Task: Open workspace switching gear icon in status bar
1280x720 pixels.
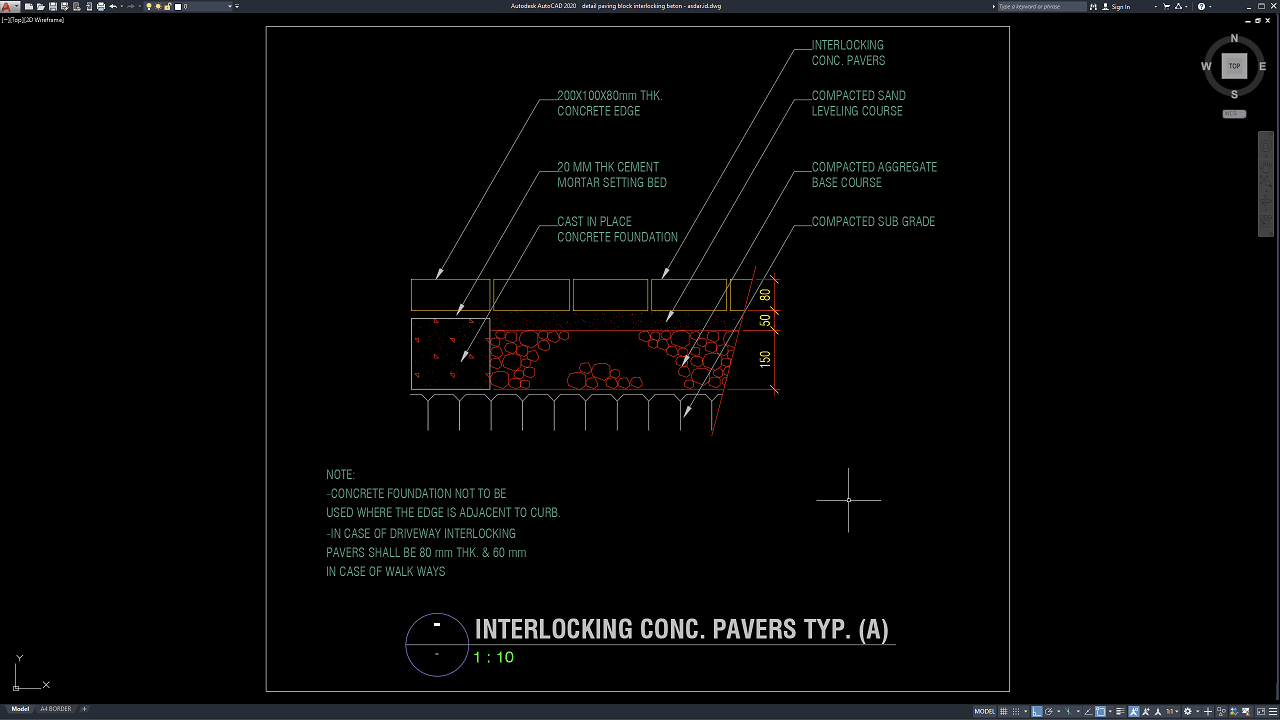Action: point(1187,711)
